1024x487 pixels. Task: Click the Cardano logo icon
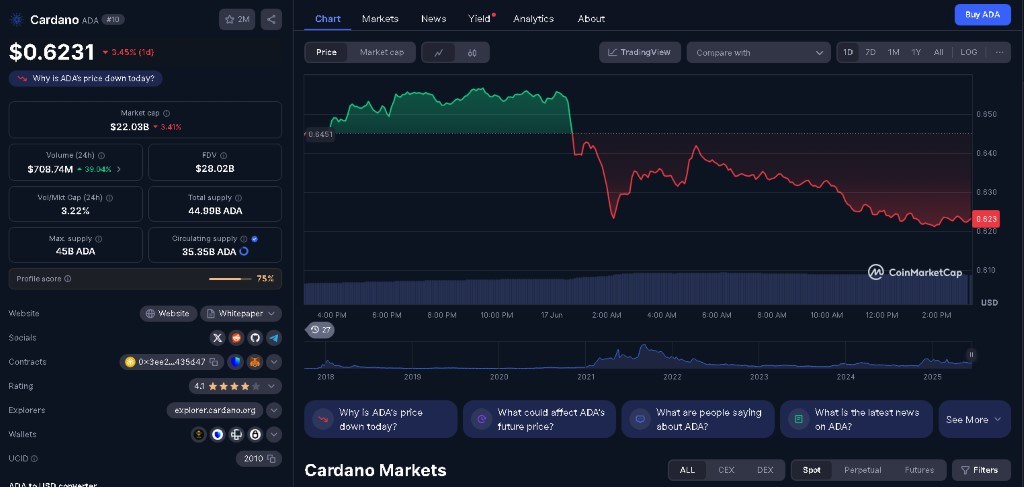click(16, 20)
